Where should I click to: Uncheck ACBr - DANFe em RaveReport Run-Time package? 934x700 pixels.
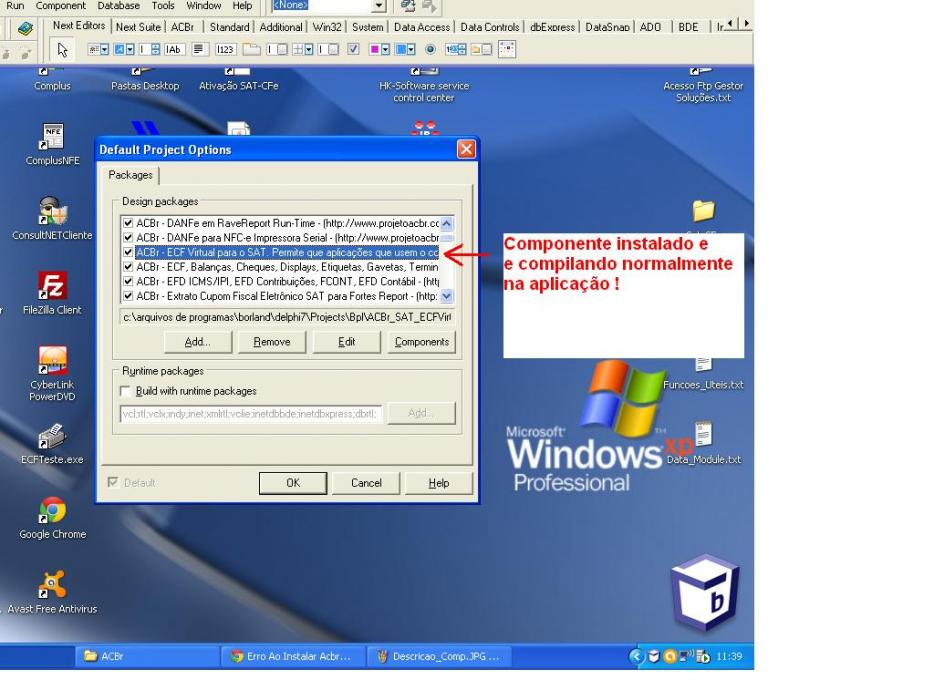(127, 223)
